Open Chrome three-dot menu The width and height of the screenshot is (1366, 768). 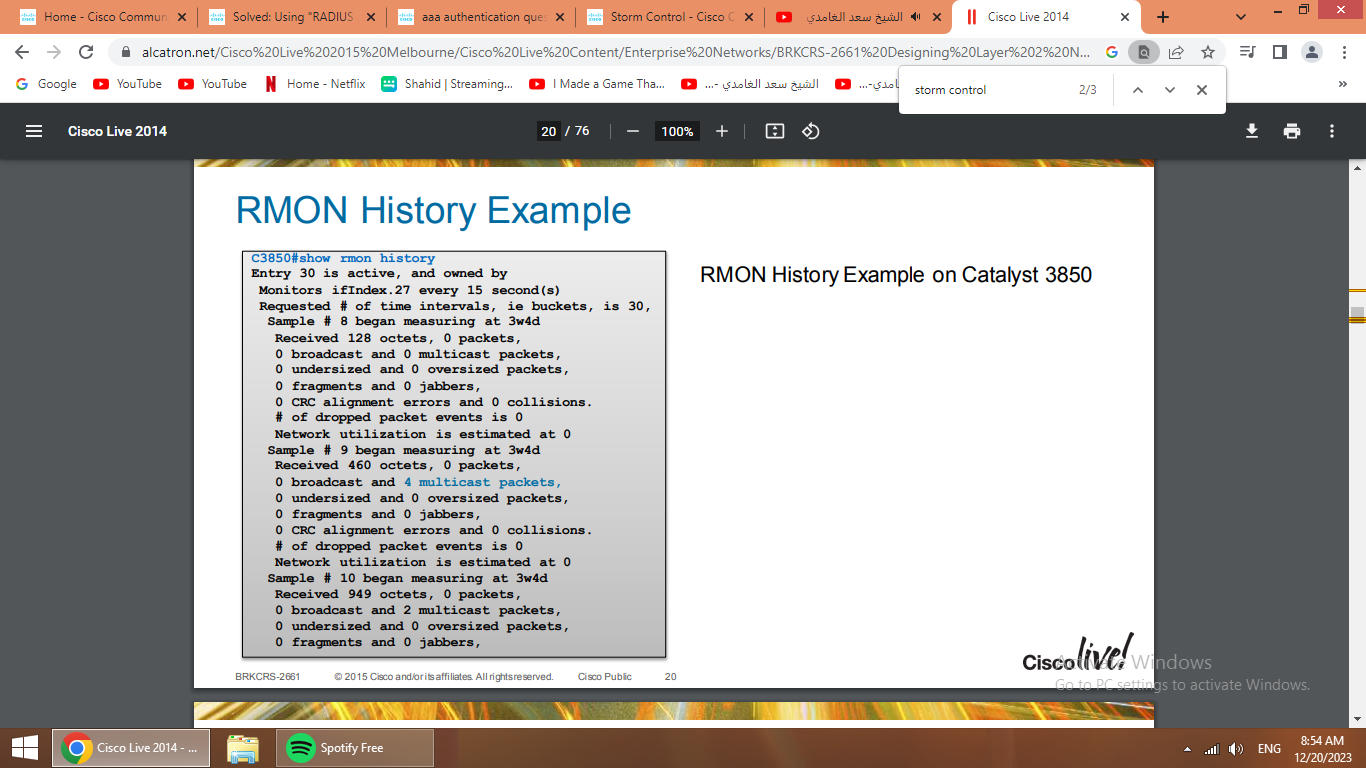click(x=1342, y=52)
